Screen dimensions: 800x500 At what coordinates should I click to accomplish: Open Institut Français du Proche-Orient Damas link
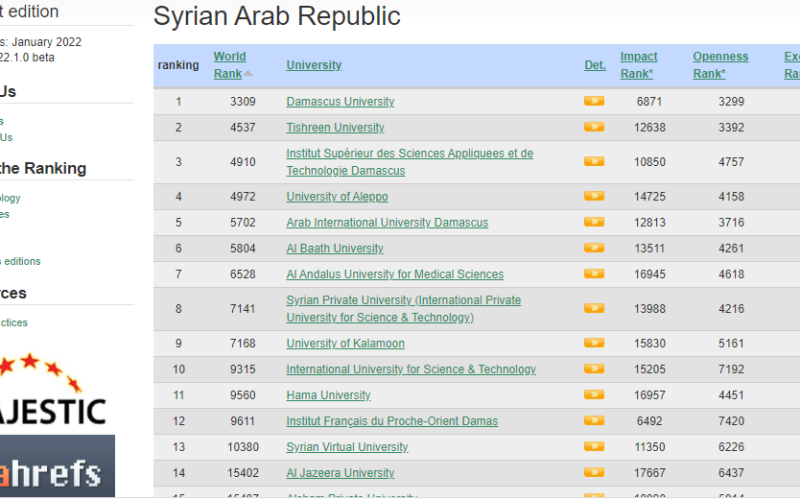point(391,421)
